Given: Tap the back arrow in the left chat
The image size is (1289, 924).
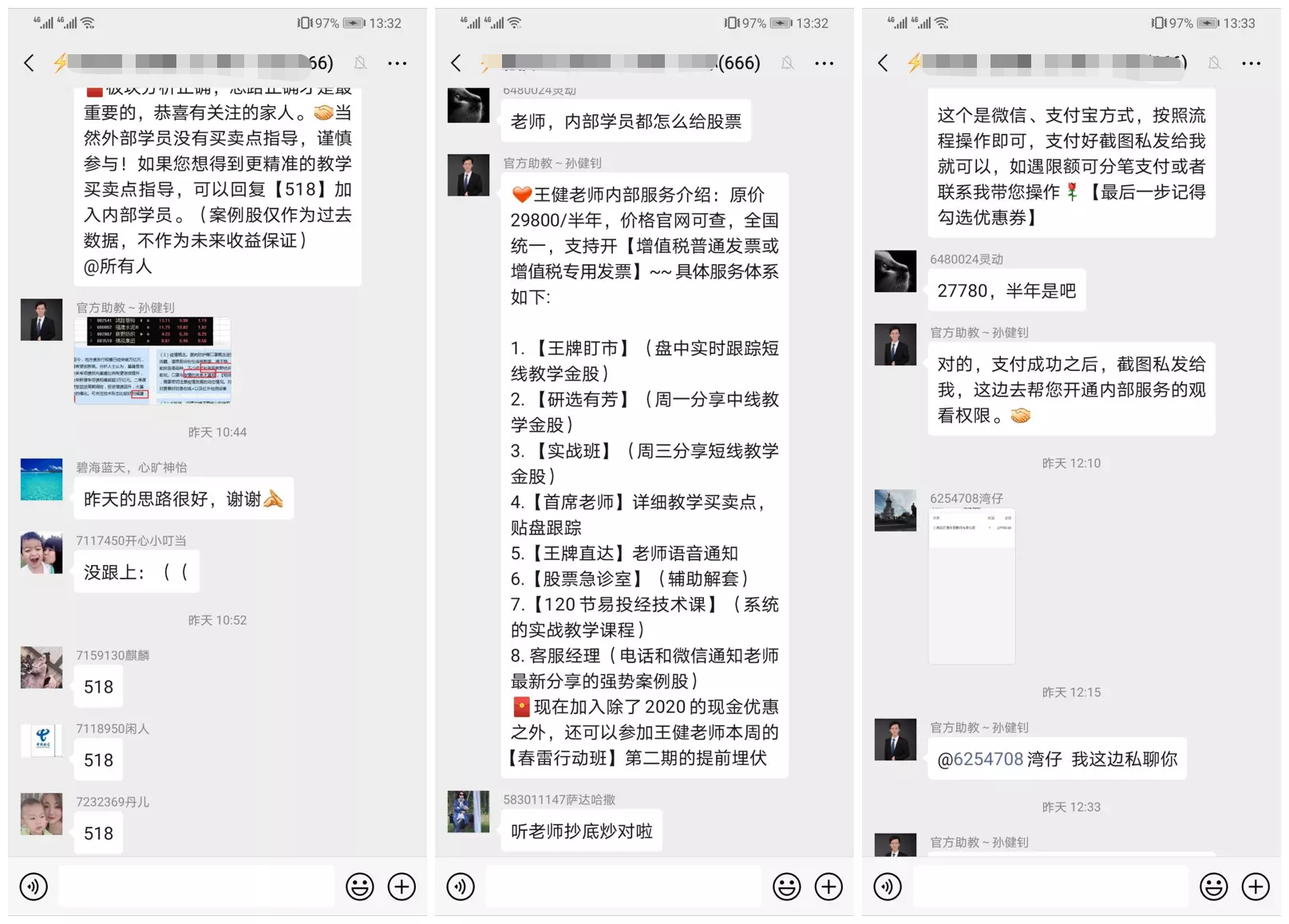Looking at the screenshot, I should pos(29,63).
